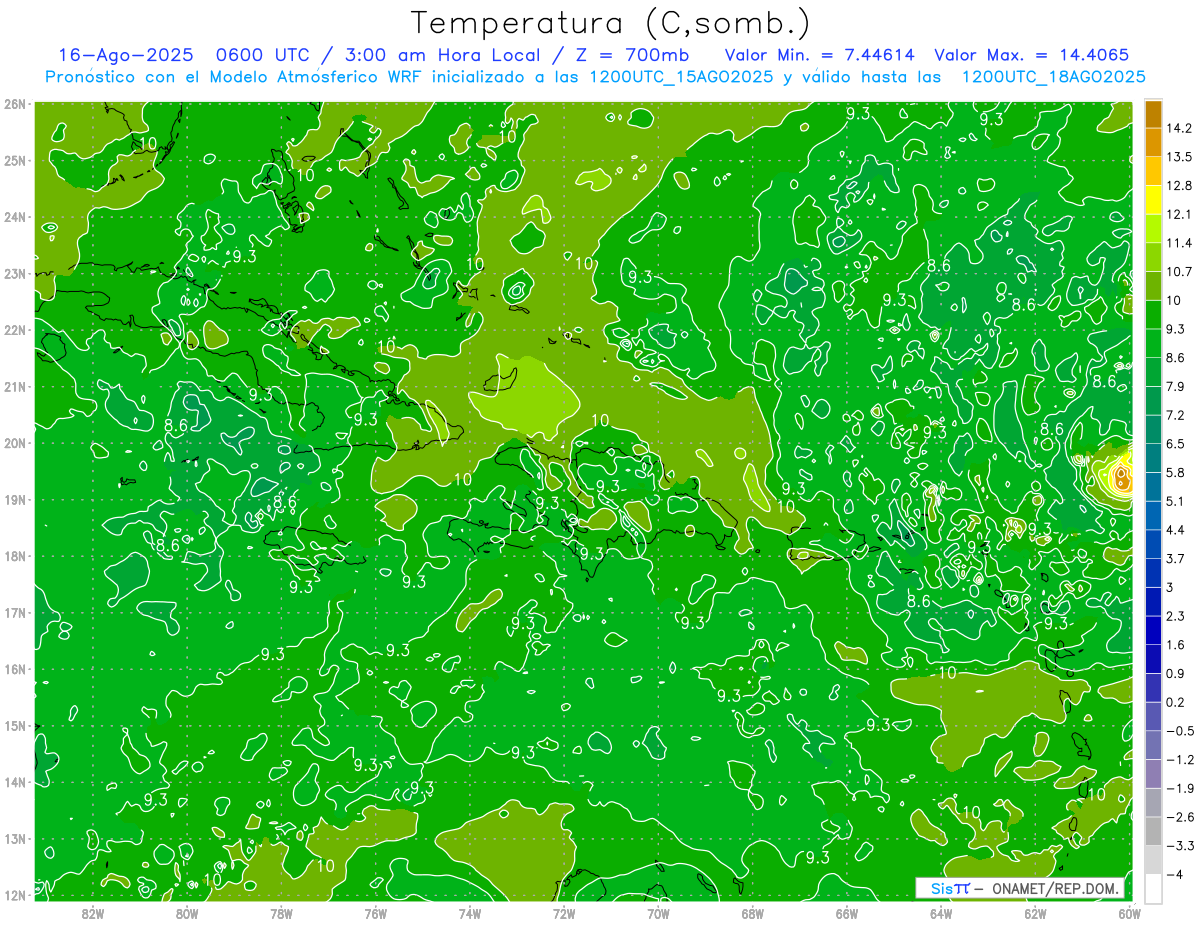The width and height of the screenshot is (1200, 927).
Task: Click the 4.4 value on the color scale
Action: coord(1174,529)
